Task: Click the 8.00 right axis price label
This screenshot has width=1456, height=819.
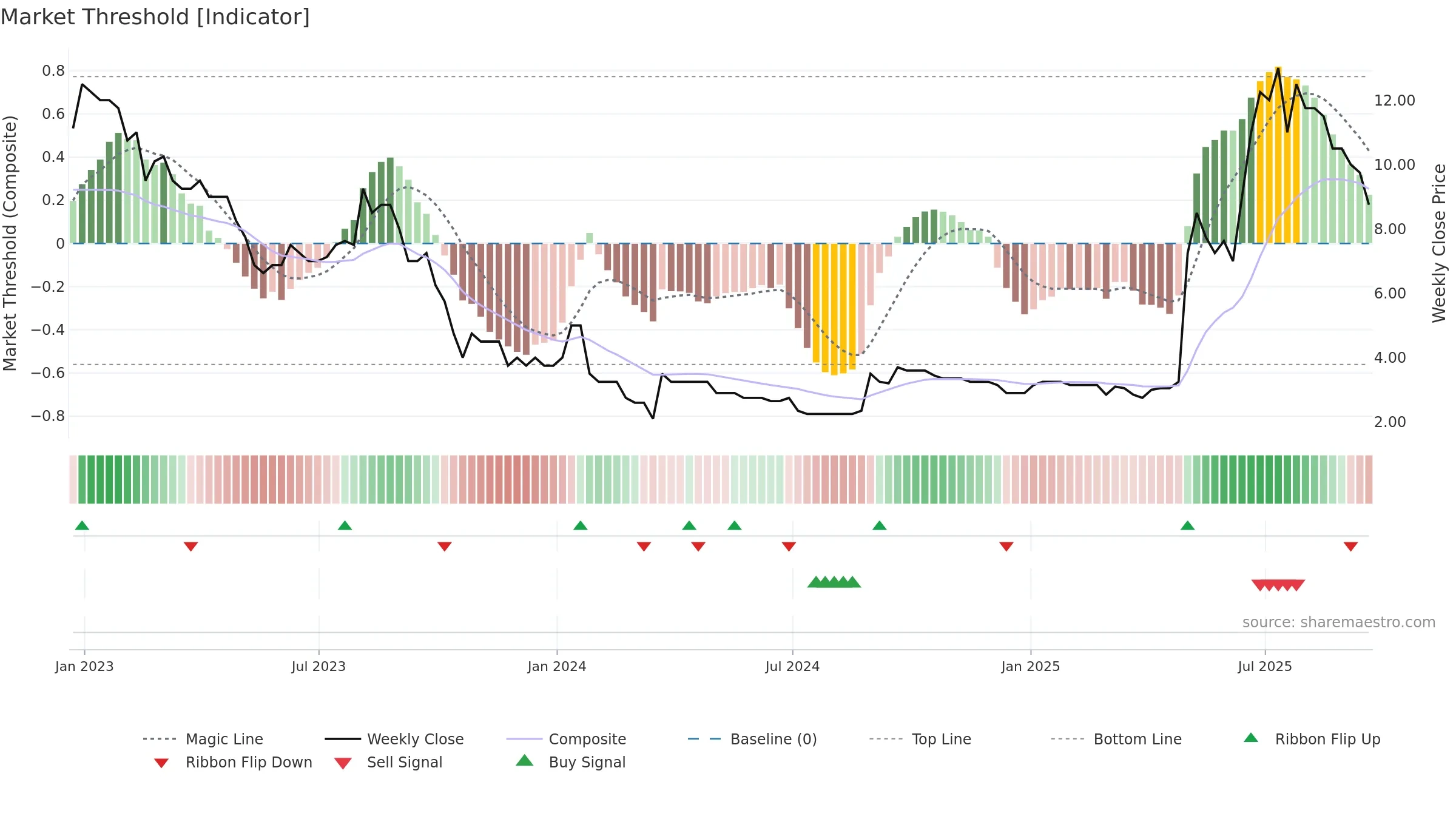Action: pyautogui.click(x=1390, y=229)
